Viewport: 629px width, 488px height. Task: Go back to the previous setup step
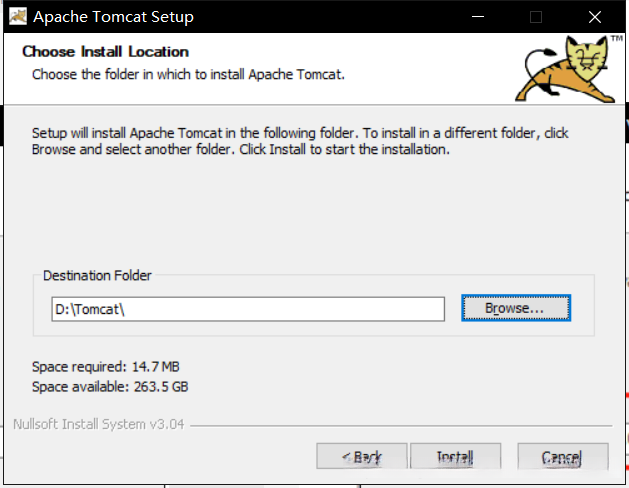(362, 457)
